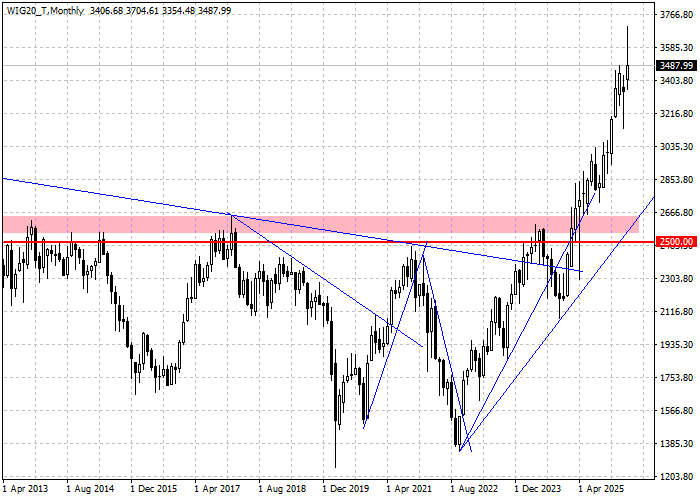This screenshot has width=700, height=500.
Task: Click the 1 Dec 2023 date label
Action: tap(539, 489)
